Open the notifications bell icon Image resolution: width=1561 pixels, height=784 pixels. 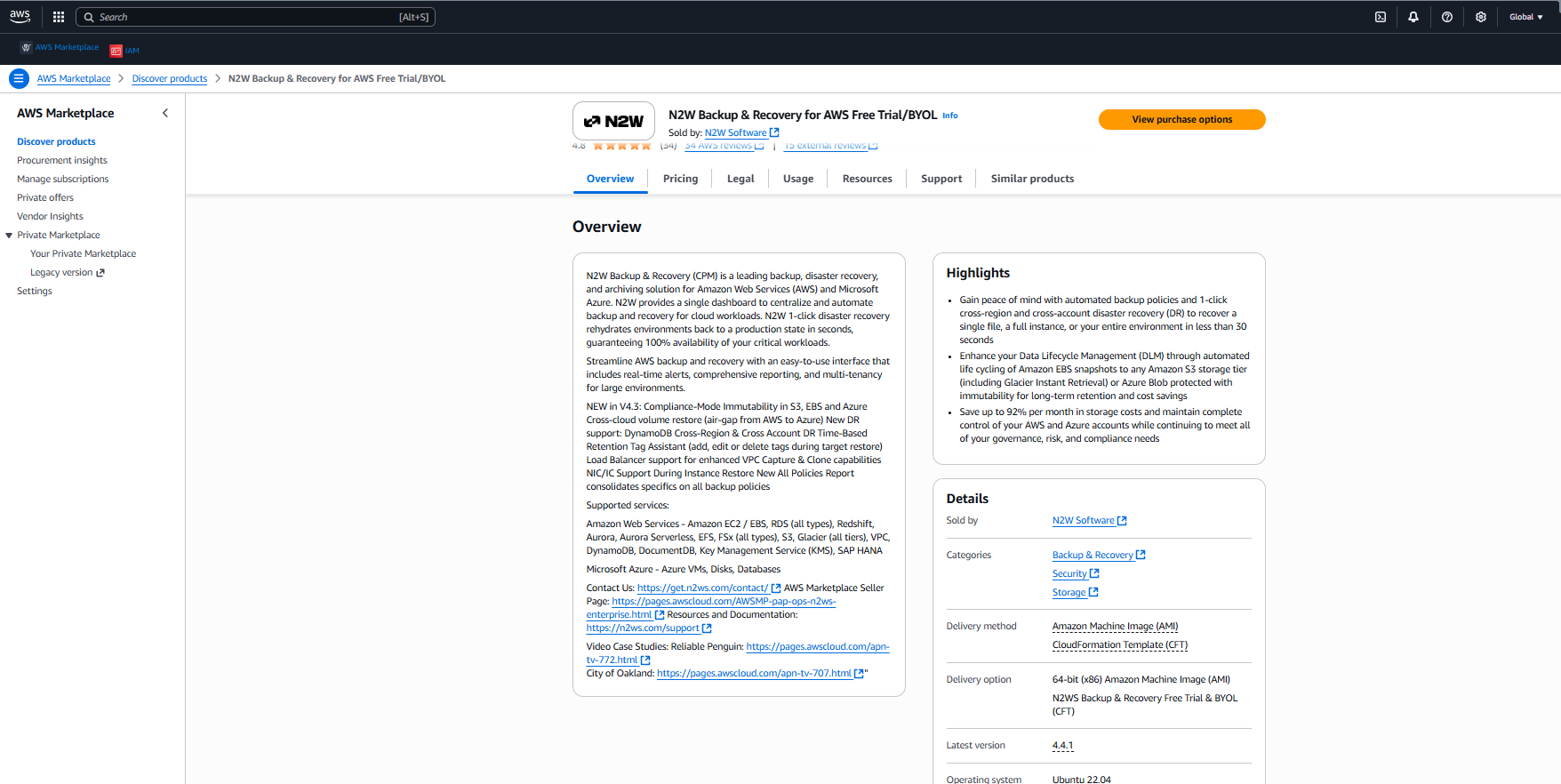pyautogui.click(x=1413, y=17)
